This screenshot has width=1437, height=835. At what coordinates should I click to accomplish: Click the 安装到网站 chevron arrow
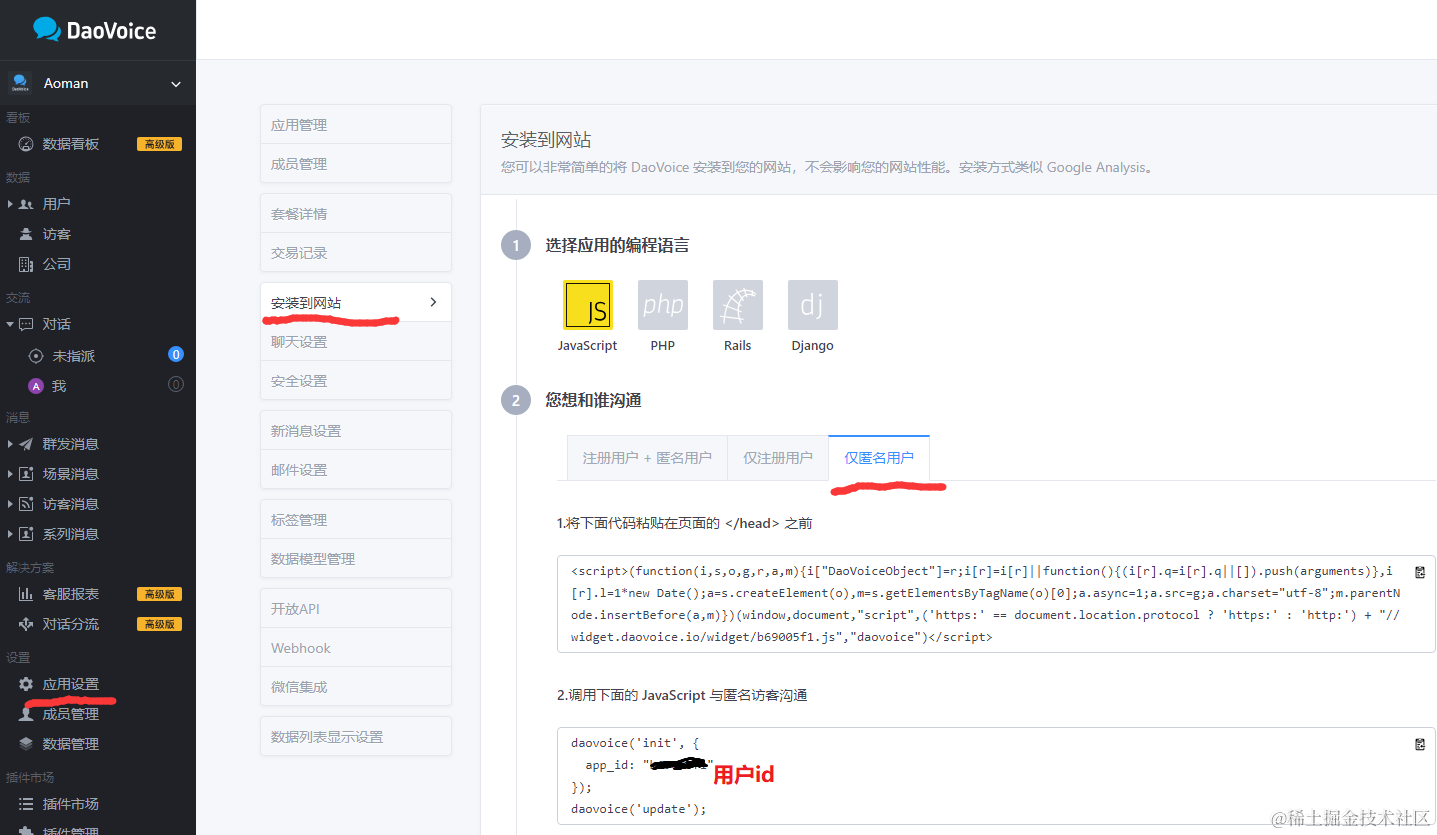[433, 302]
